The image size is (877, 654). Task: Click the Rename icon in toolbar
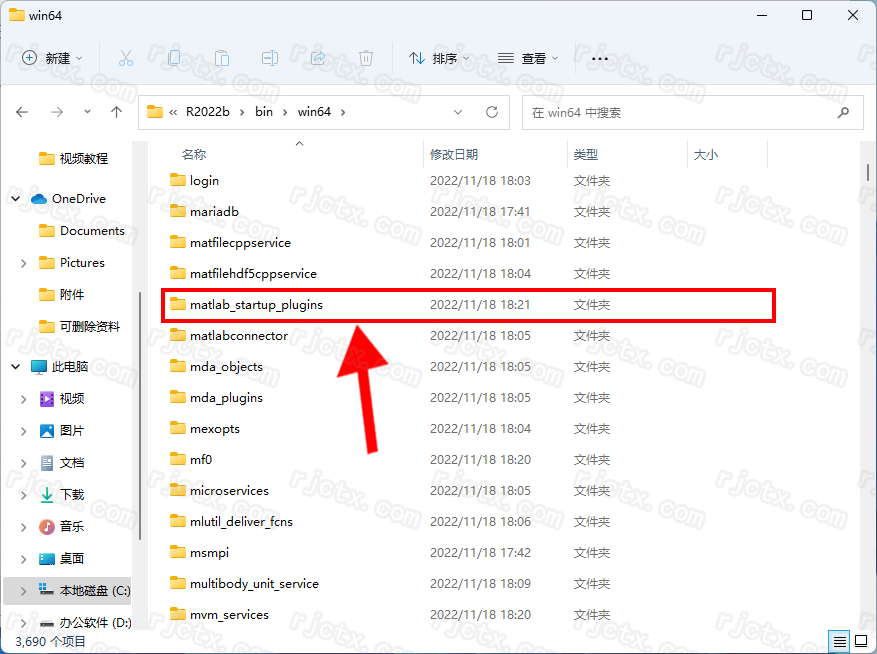(270, 58)
